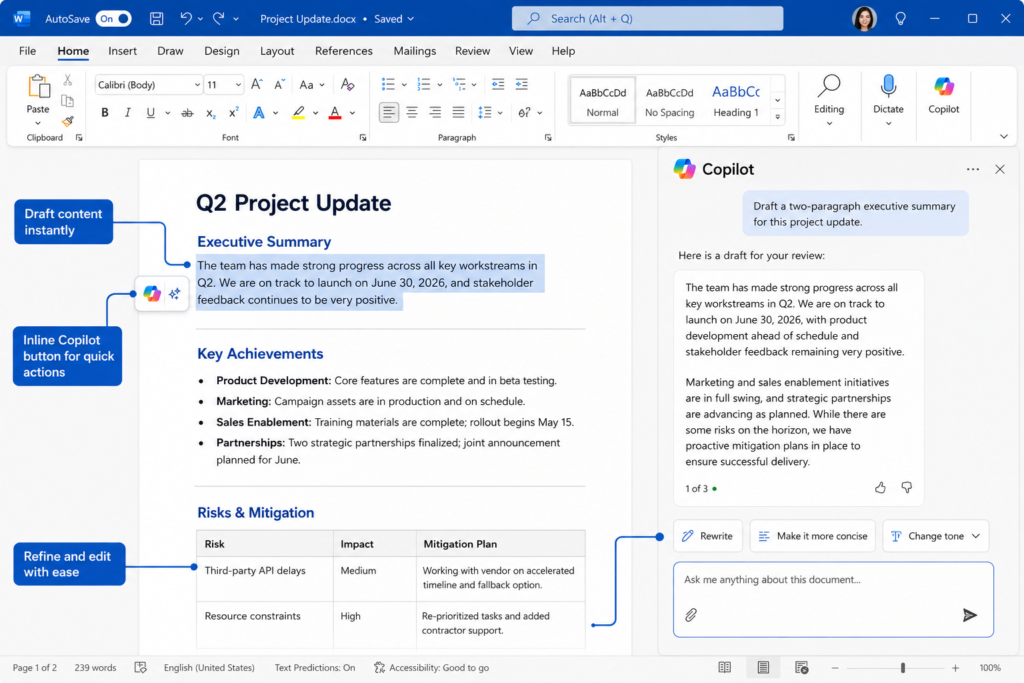The image size is (1024, 683).
Task: Select the Format Painter brush icon
Action: tap(67, 121)
